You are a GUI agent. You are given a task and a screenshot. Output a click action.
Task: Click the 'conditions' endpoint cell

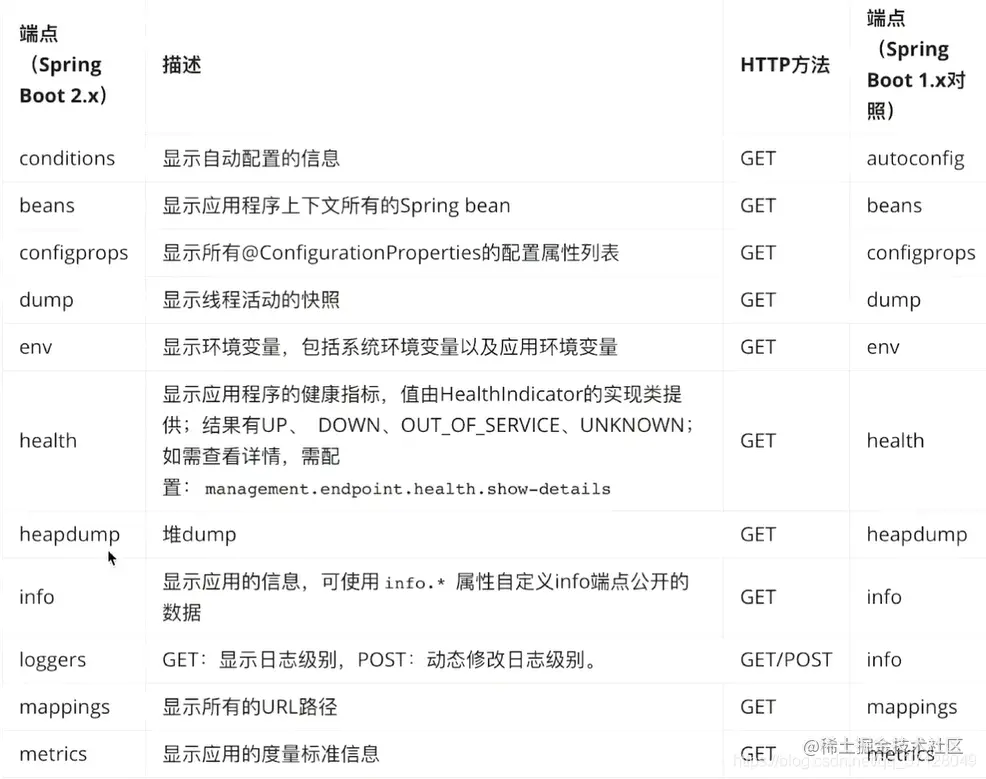click(67, 158)
